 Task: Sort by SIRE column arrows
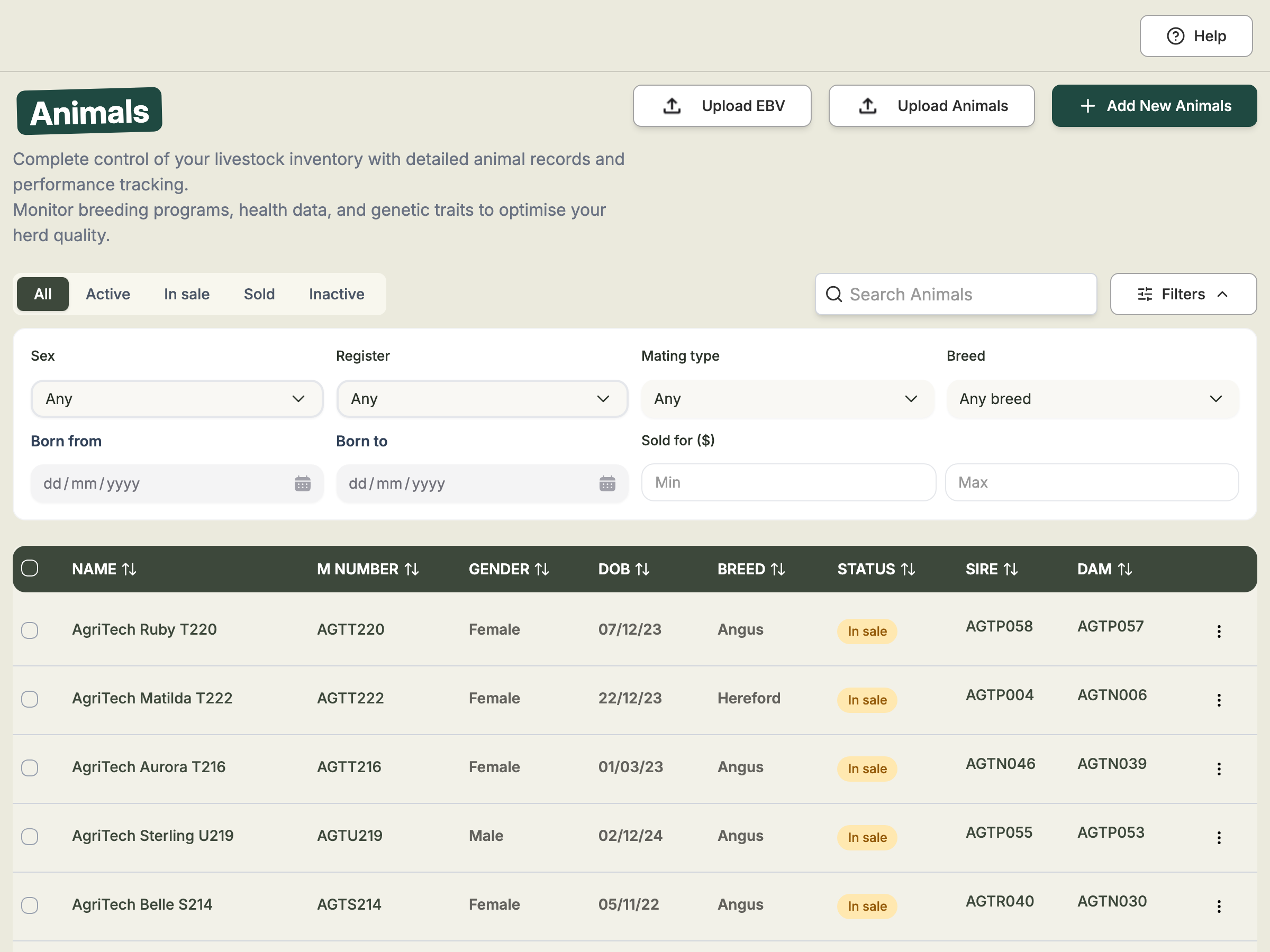click(1011, 569)
